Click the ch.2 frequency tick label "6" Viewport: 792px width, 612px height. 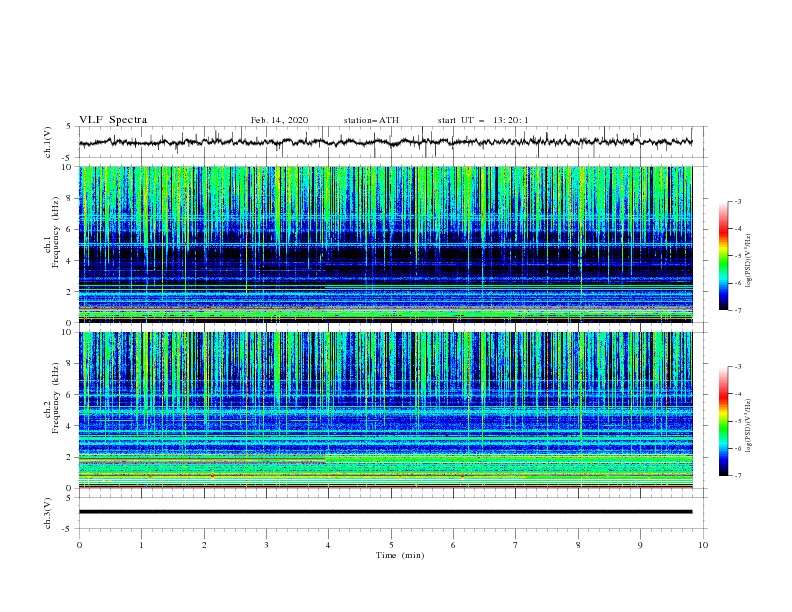coord(69,395)
